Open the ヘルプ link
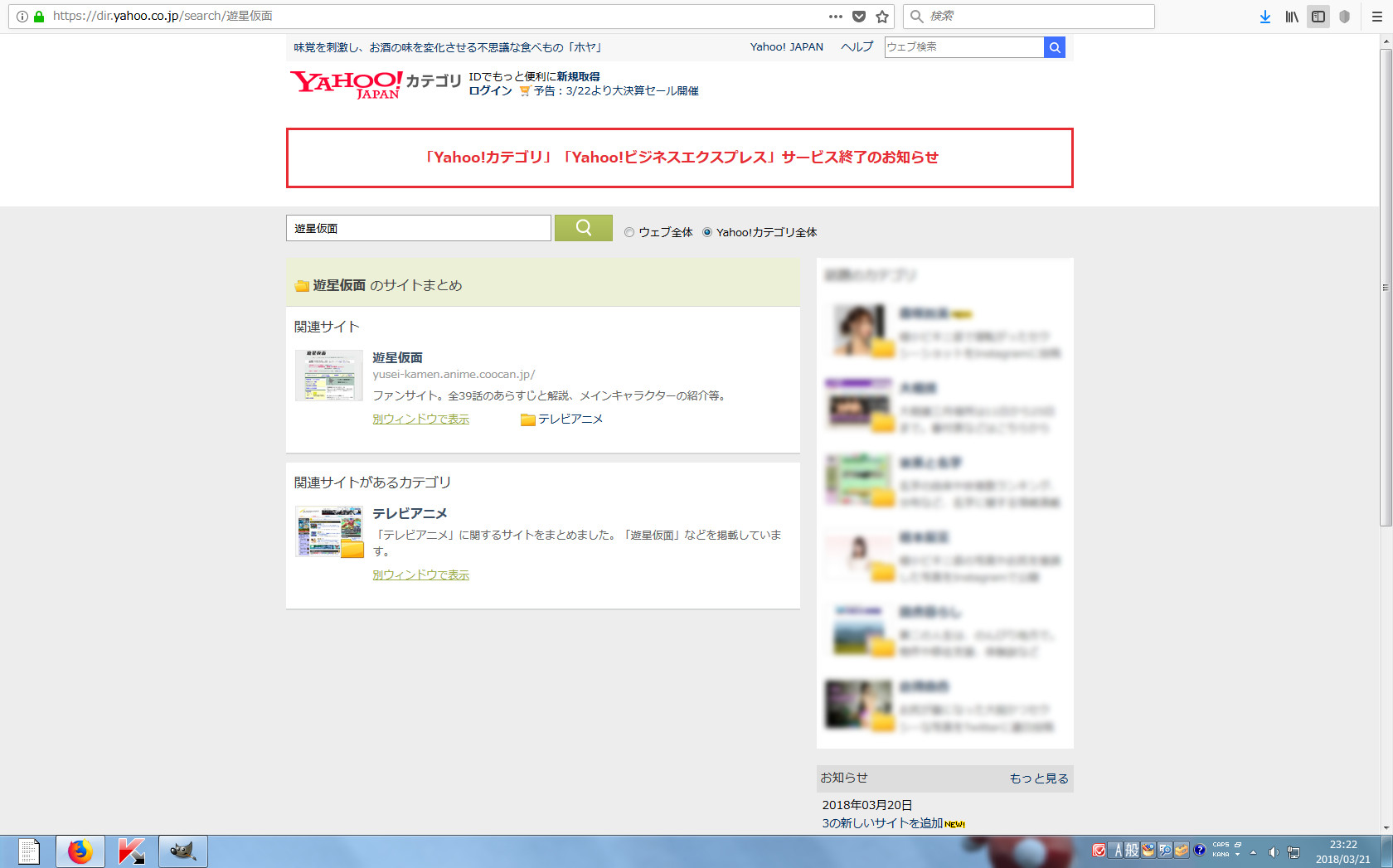Image resolution: width=1393 pixels, height=868 pixels. [857, 47]
